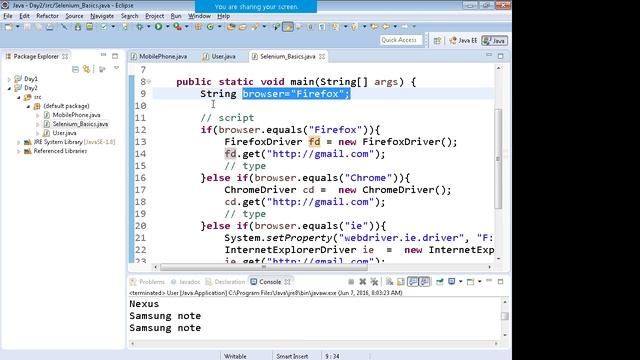Run the program with green Run button
640x360 pixels.
(158, 27)
